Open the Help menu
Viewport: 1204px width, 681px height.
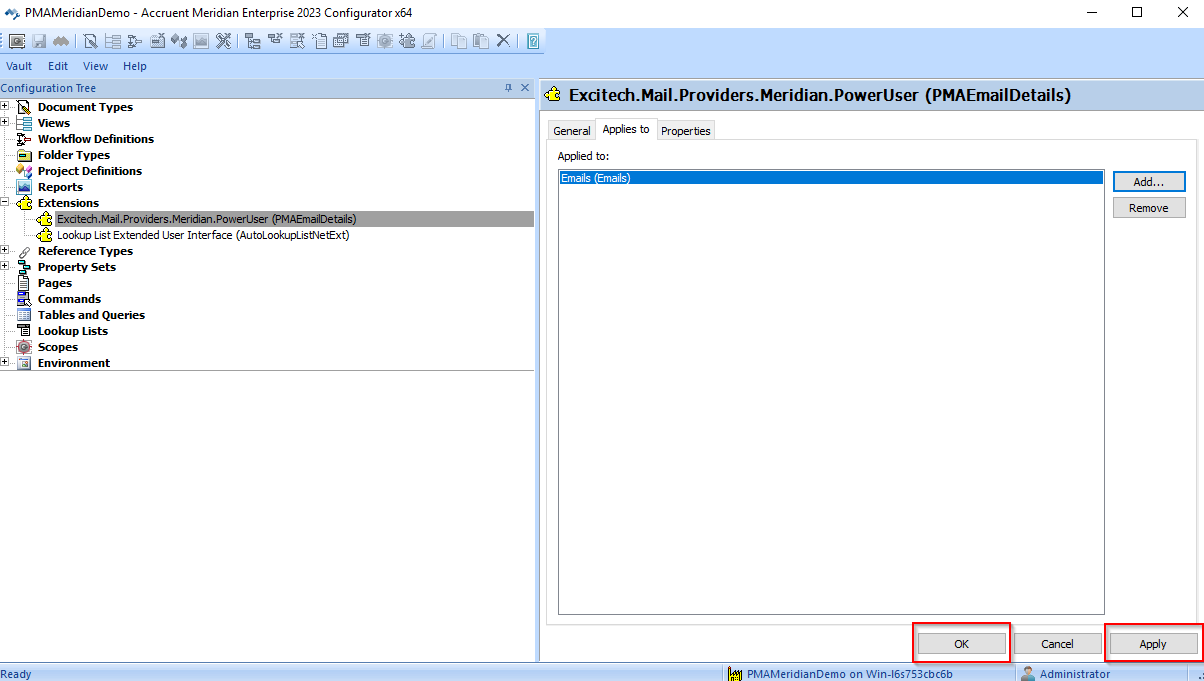[135, 66]
